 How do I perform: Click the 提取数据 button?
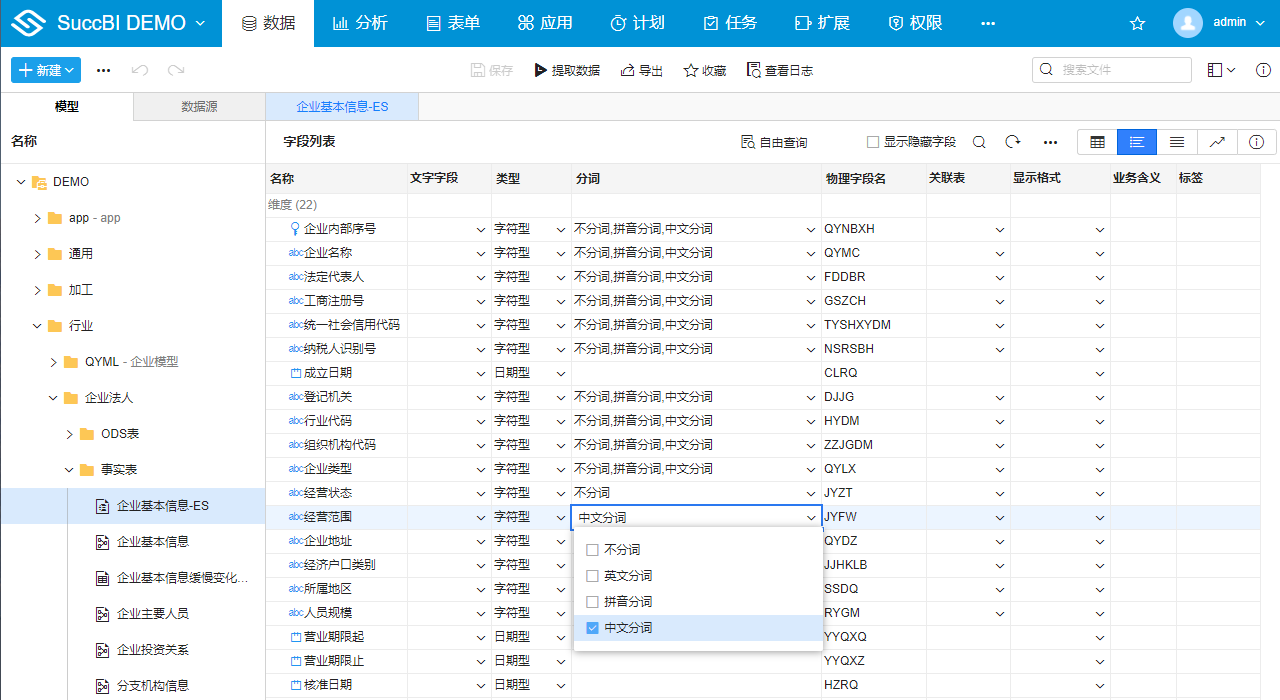pos(567,70)
